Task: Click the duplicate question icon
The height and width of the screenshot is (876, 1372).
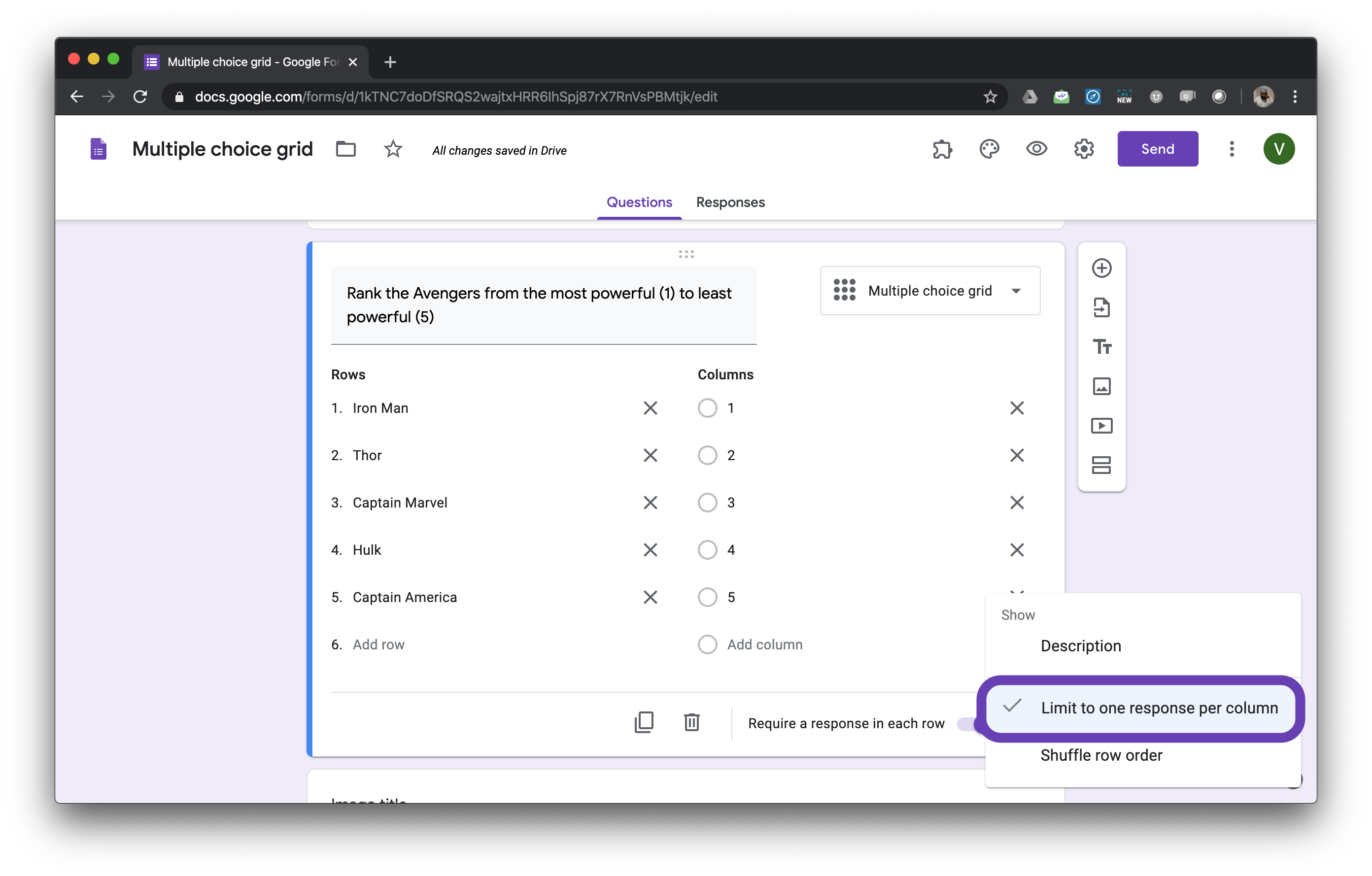Action: [644, 722]
